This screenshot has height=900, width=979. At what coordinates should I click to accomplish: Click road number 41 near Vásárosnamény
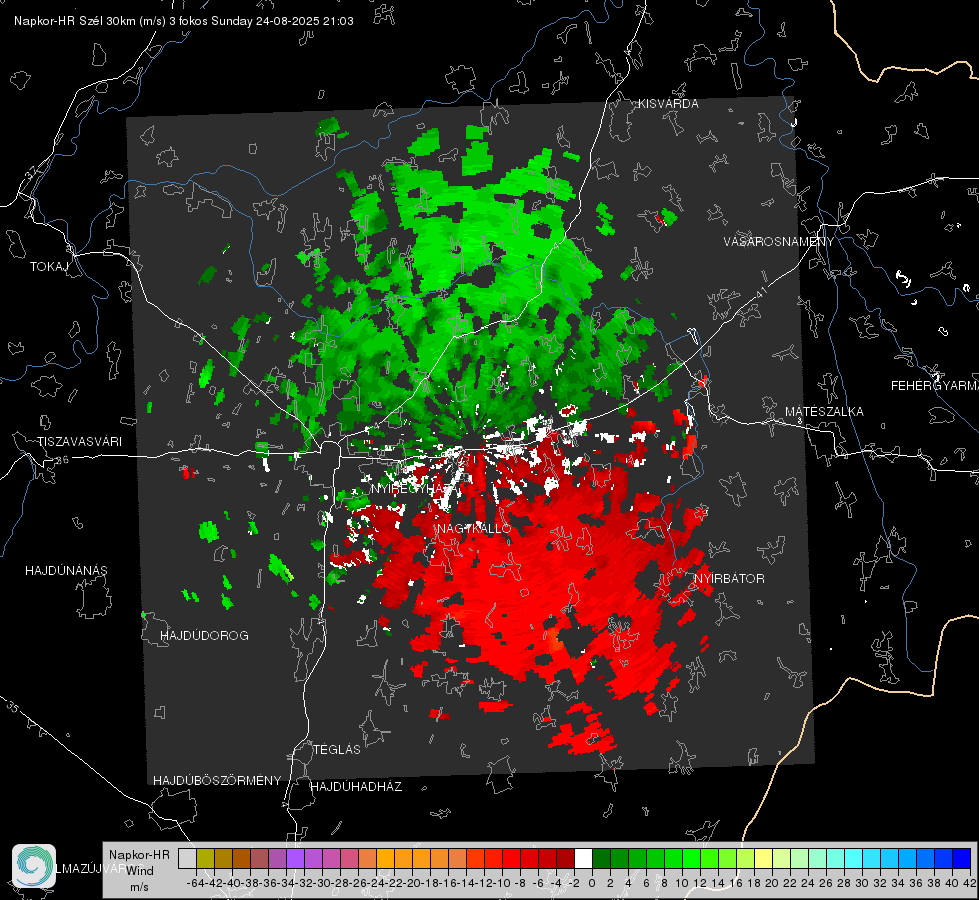[760, 292]
